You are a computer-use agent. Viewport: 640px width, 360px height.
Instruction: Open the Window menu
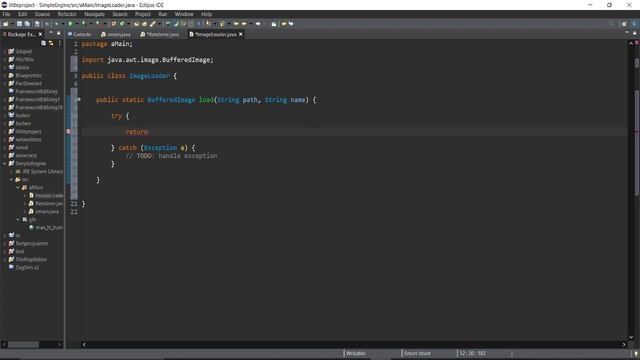(x=184, y=14)
